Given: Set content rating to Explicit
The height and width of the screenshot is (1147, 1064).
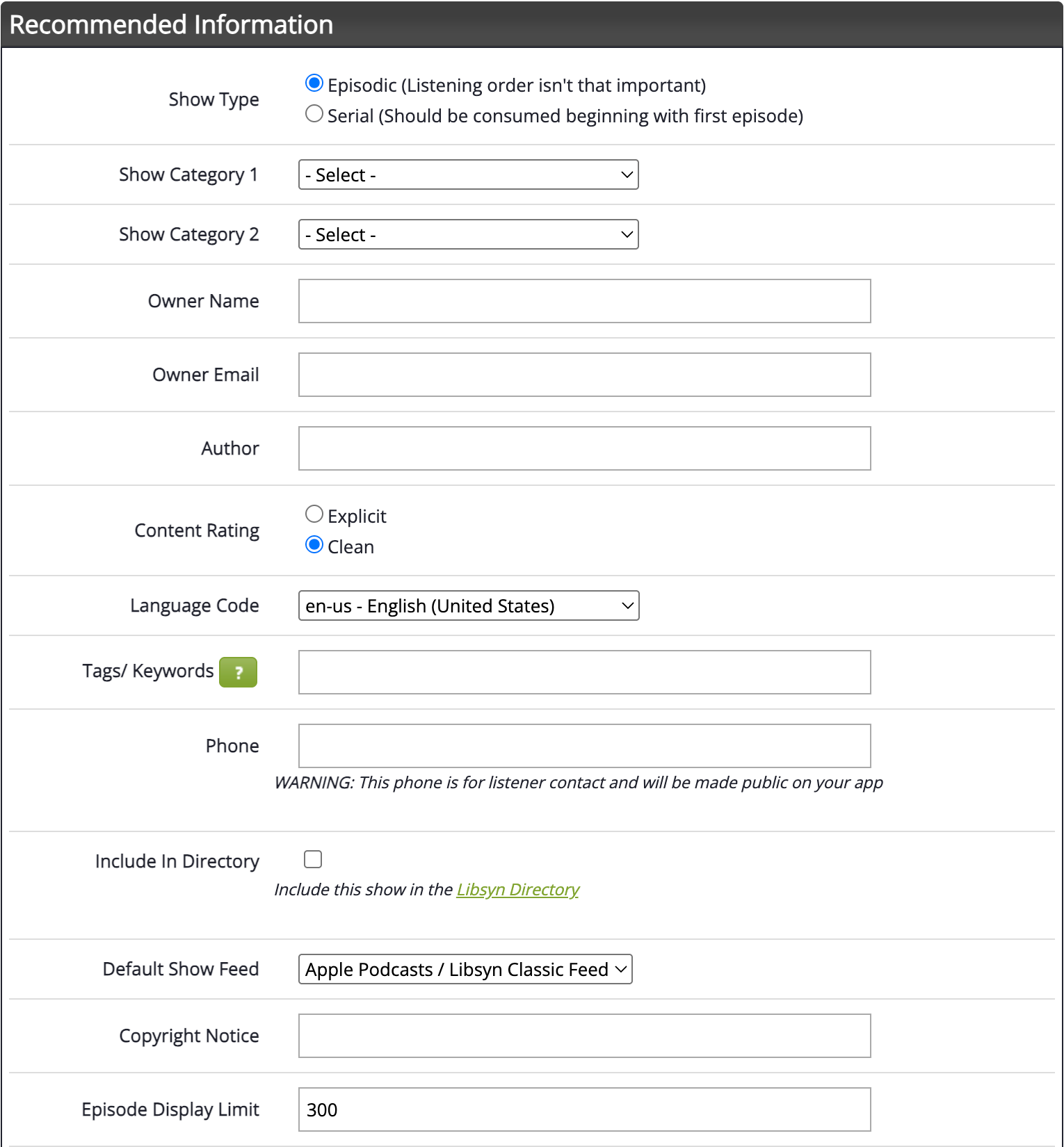Looking at the screenshot, I should coord(314,514).
